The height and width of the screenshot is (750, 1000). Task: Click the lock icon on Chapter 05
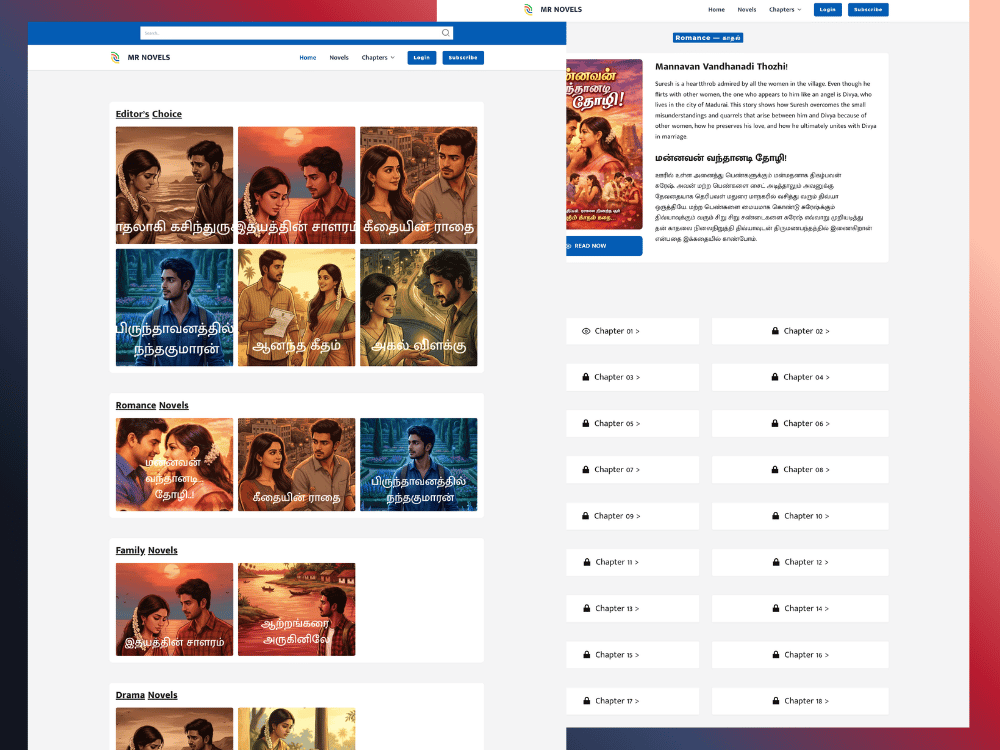[x=586, y=424]
